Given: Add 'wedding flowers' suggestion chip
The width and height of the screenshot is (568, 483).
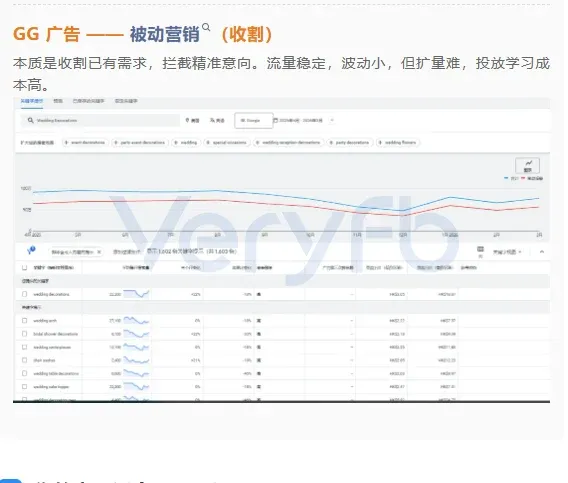Looking at the screenshot, I should (x=397, y=143).
